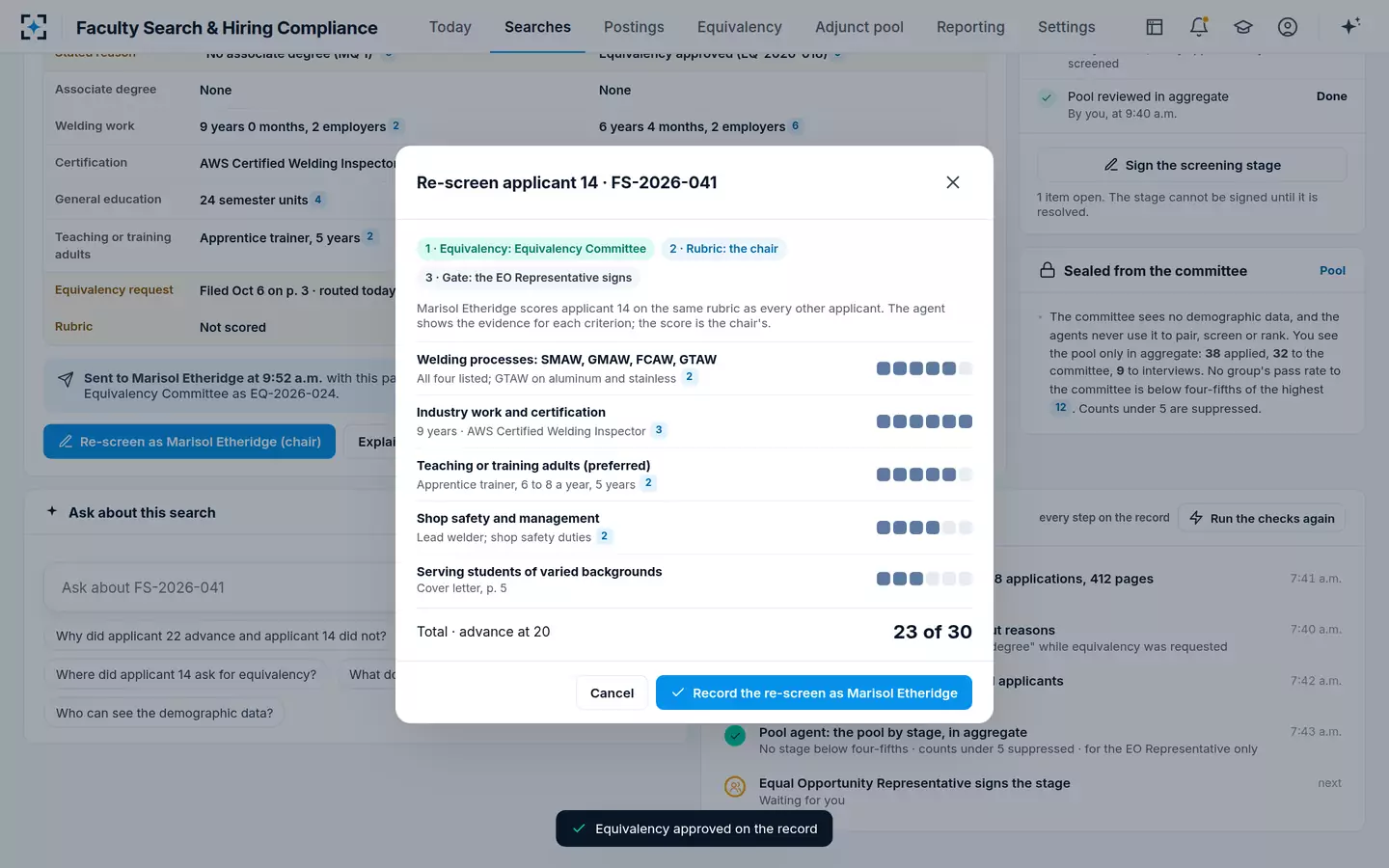Open the notifications bell
Screen dimensions: 1389x868
pyautogui.click(x=1199, y=27)
